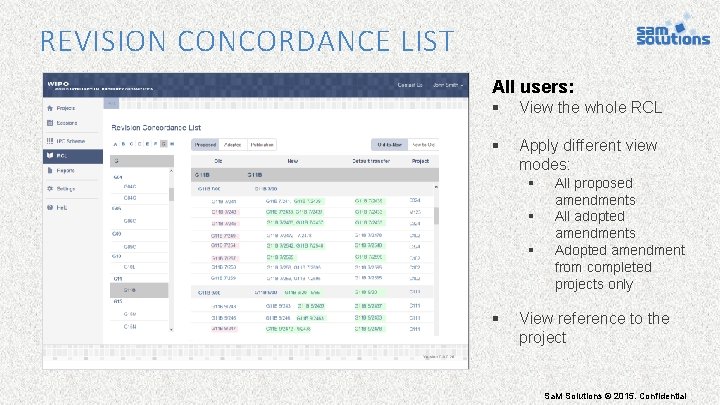Click the Default transfer column header
Screen dimensions: 720x405
[x=371, y=161]
